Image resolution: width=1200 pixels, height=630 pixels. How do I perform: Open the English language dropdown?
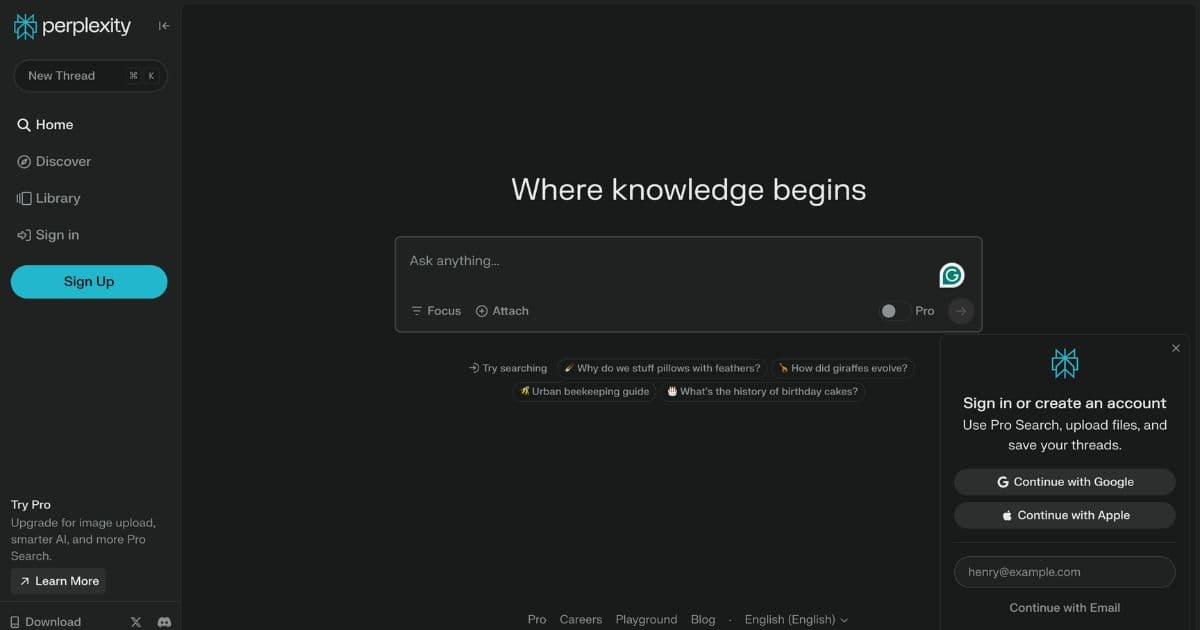pos(796,620)
